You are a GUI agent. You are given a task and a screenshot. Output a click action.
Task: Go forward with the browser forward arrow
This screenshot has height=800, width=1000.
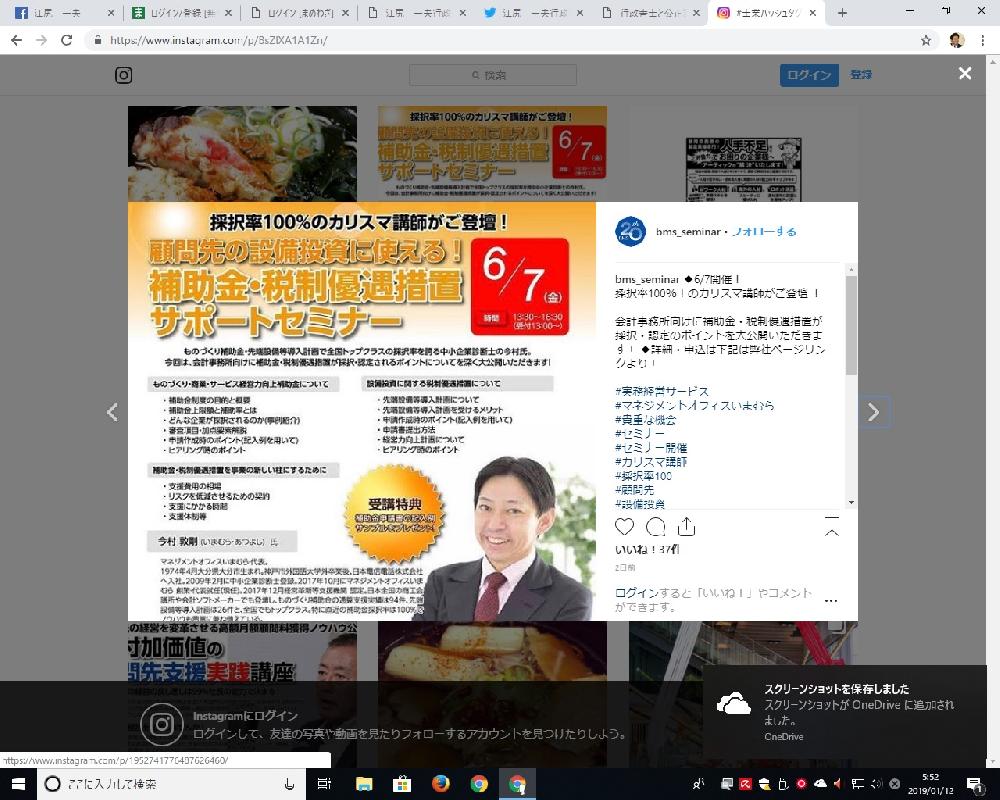(41, 40)
